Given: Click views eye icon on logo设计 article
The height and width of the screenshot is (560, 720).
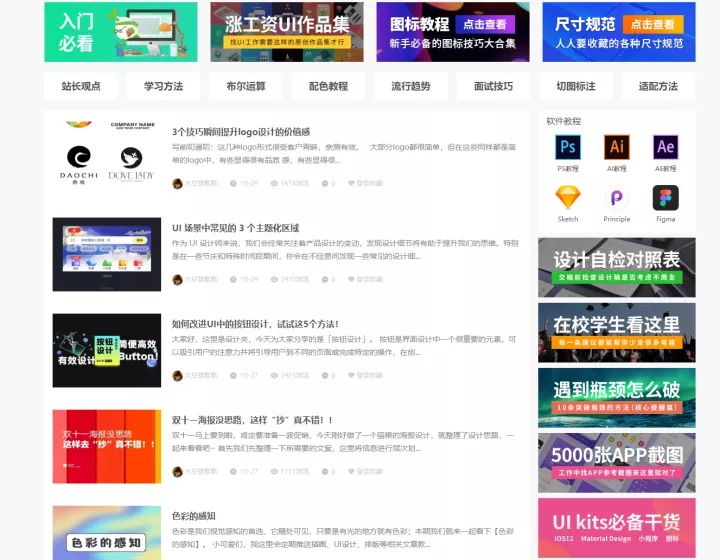Looking at the screenshot, I should 274,183.
